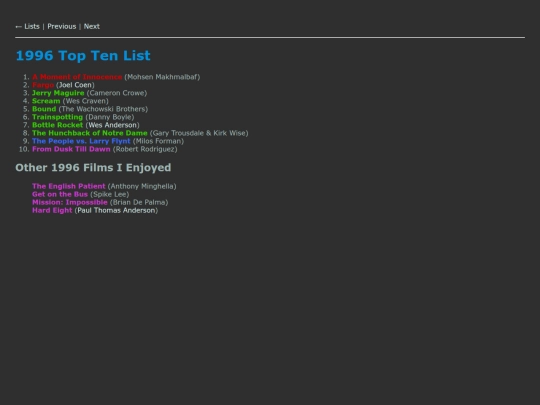The height and width of the screenshot is (405, 540).
Task: Open the Hard Eight film link
Action: pyautogui.click(x=52, y=210)
